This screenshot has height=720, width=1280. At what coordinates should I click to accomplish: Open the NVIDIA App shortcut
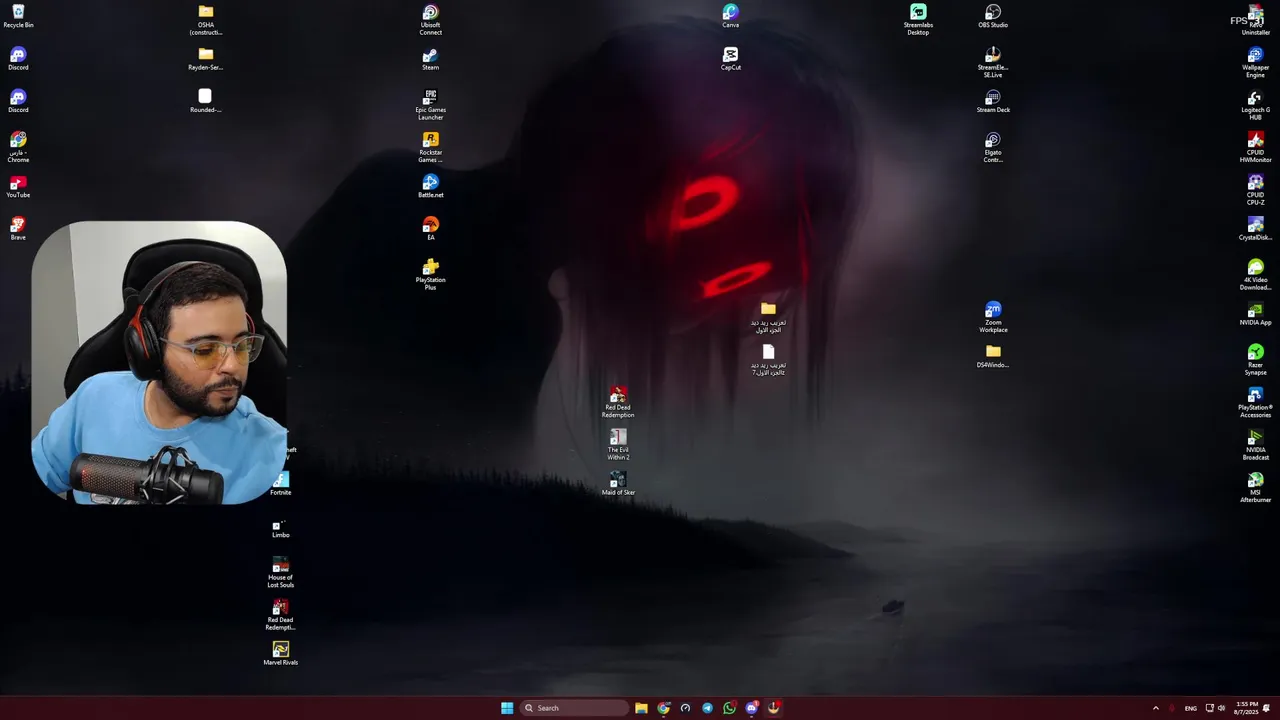[x=1255, y=314]
